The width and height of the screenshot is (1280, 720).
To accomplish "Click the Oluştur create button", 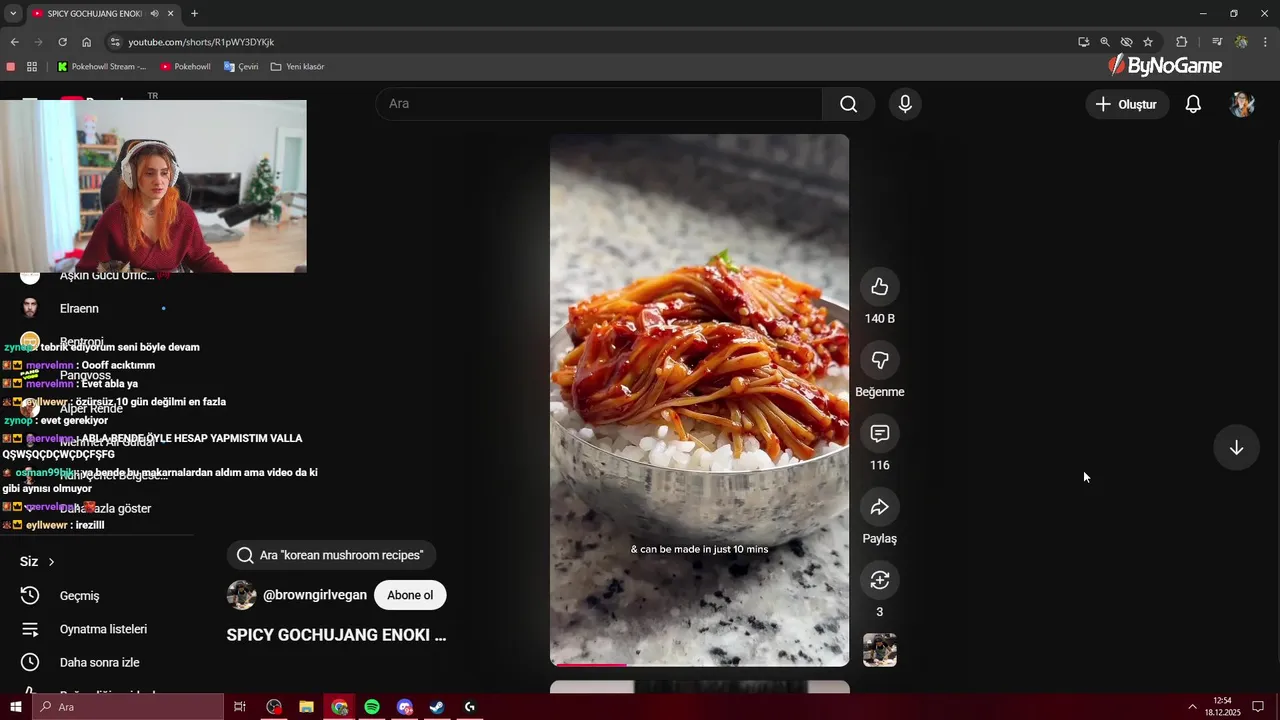I will tap(1127, 104).
